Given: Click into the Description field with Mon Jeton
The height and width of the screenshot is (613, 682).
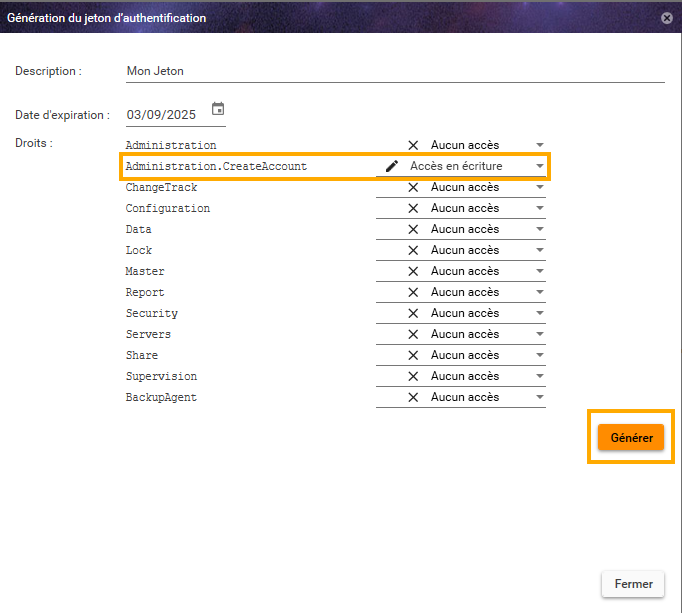Looking at the screenshot, I should 394,71.
